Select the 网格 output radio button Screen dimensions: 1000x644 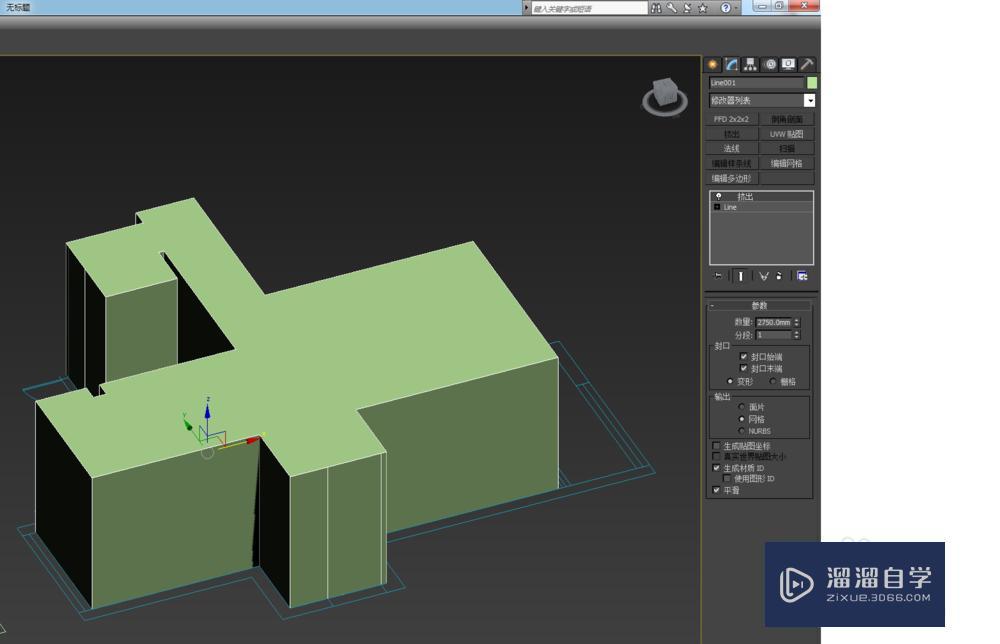(x=741, y=419)
